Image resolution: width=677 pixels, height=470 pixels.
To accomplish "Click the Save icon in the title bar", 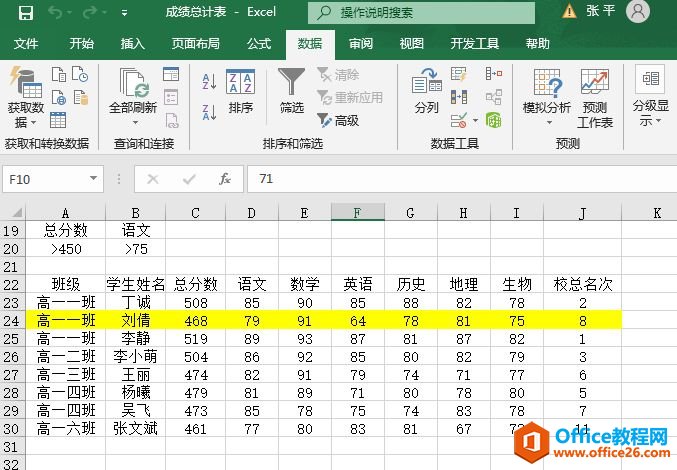I will pos(25,13).
